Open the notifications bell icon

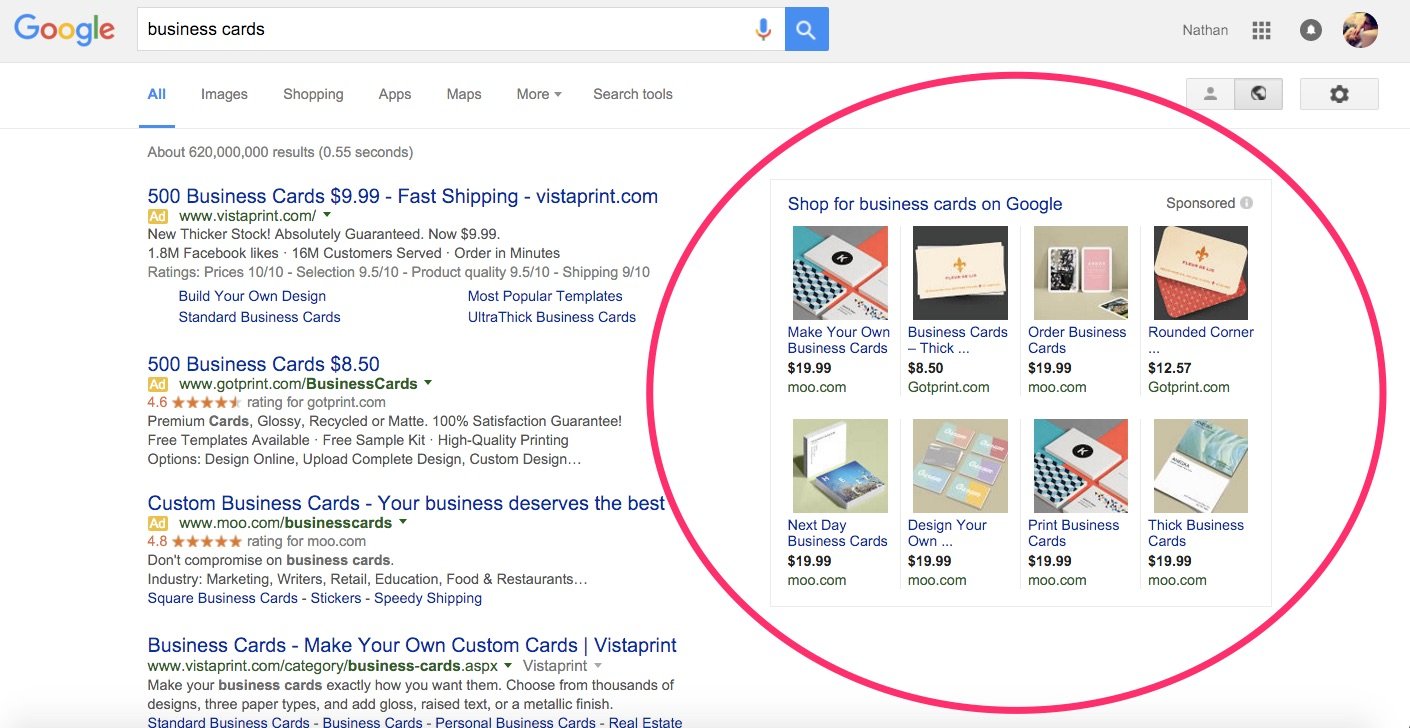point(1310,30)
